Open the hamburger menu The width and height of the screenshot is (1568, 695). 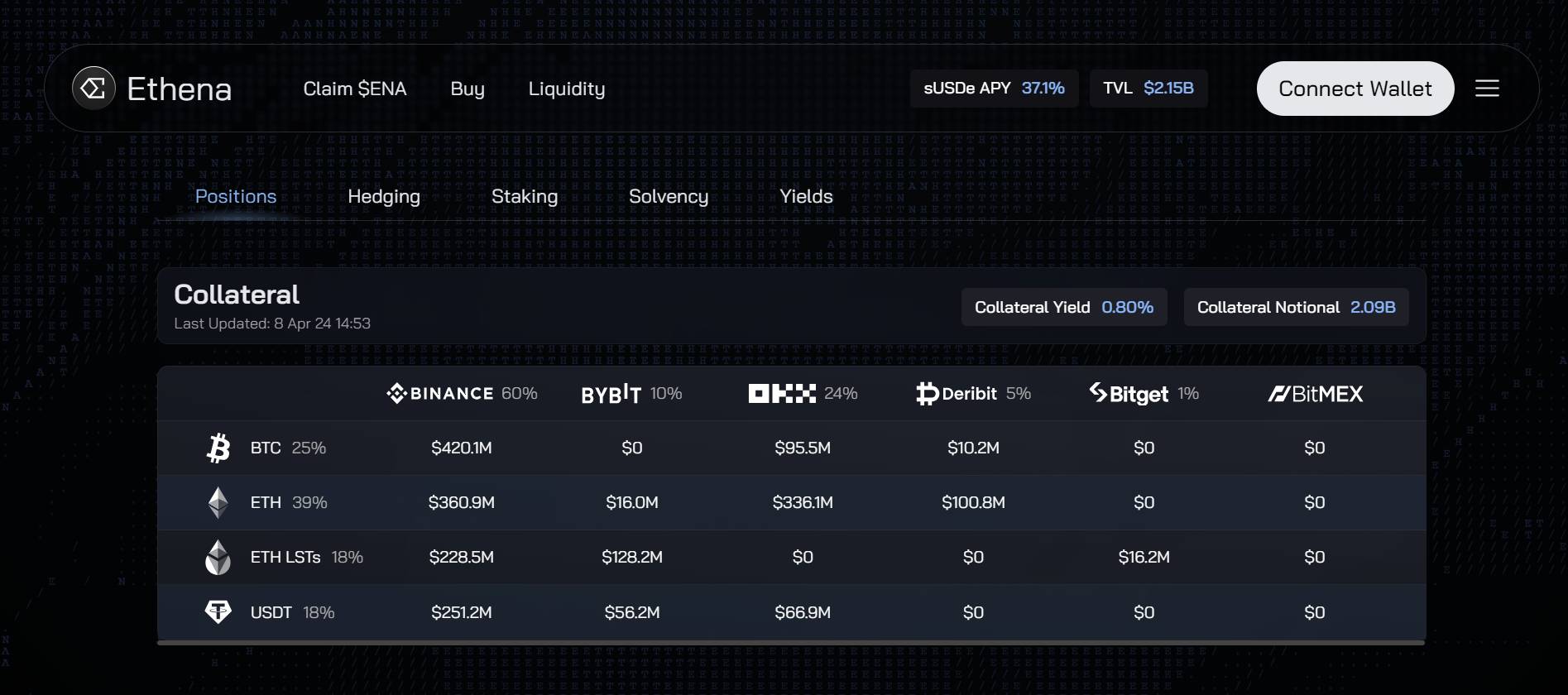(x=1487, y=89)
